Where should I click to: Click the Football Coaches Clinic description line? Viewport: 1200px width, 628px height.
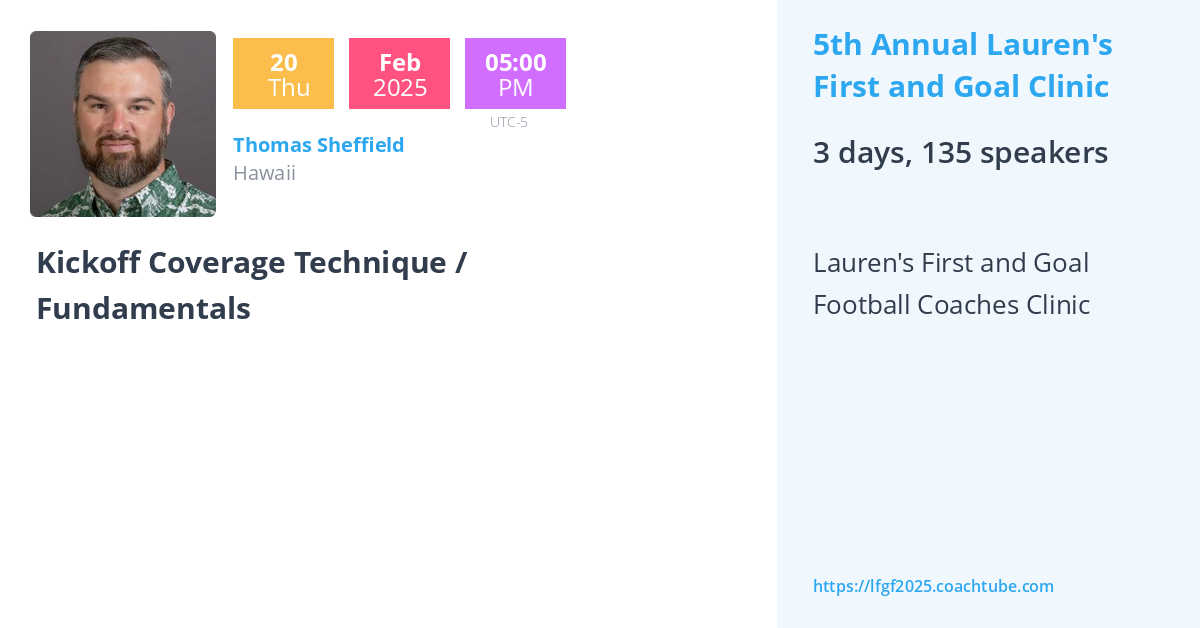951,305
